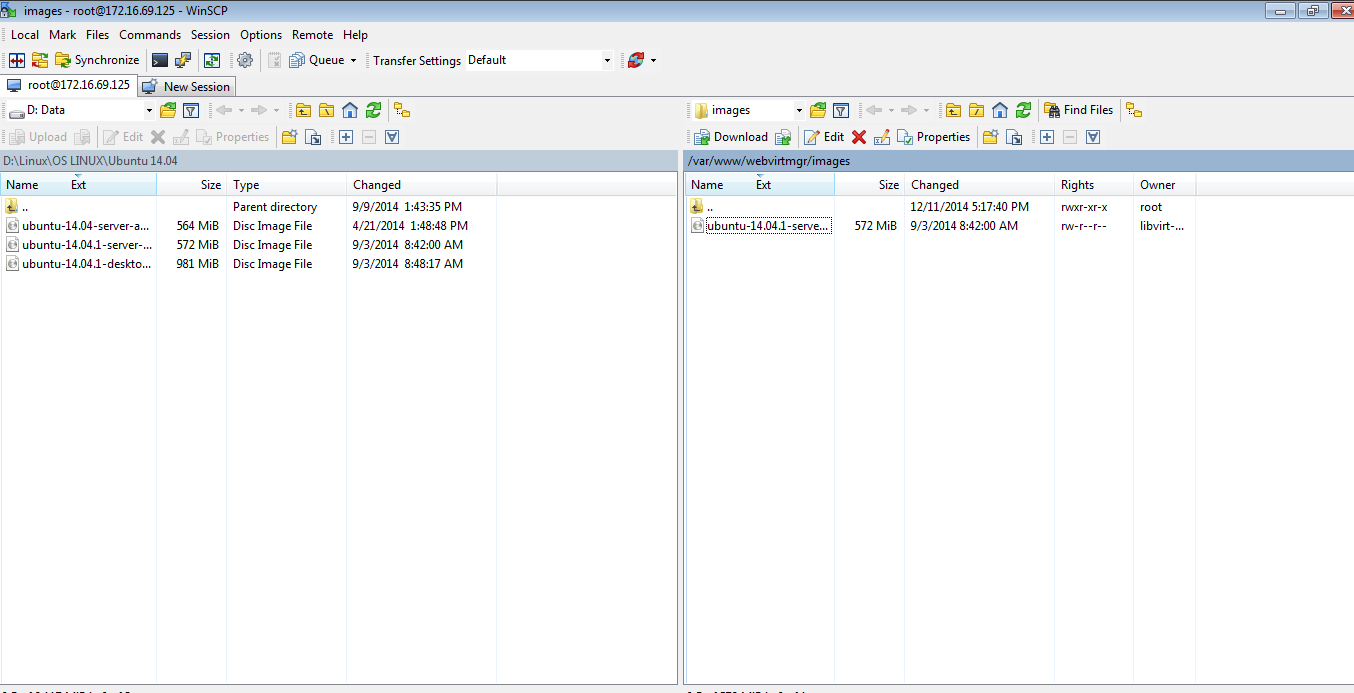
Task: Click rename icon in remote panel
Action: coord(882,137)
